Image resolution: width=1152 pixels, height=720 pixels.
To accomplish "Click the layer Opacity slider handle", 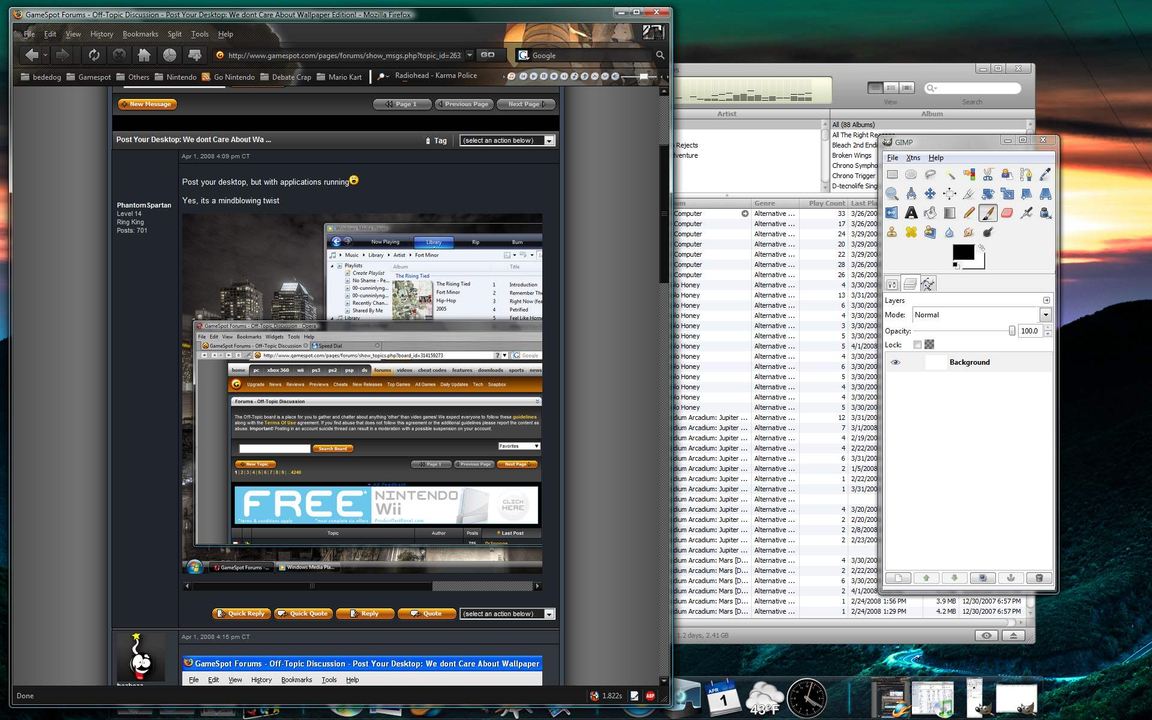I will pyautogui.click(x=1011, y=331).
